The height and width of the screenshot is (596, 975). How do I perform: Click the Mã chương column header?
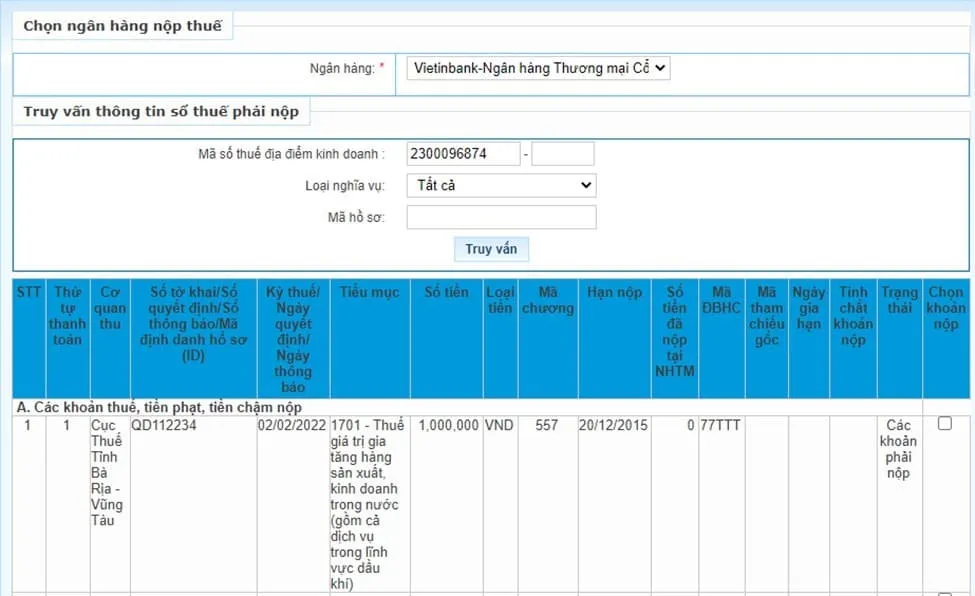point(547,300)
